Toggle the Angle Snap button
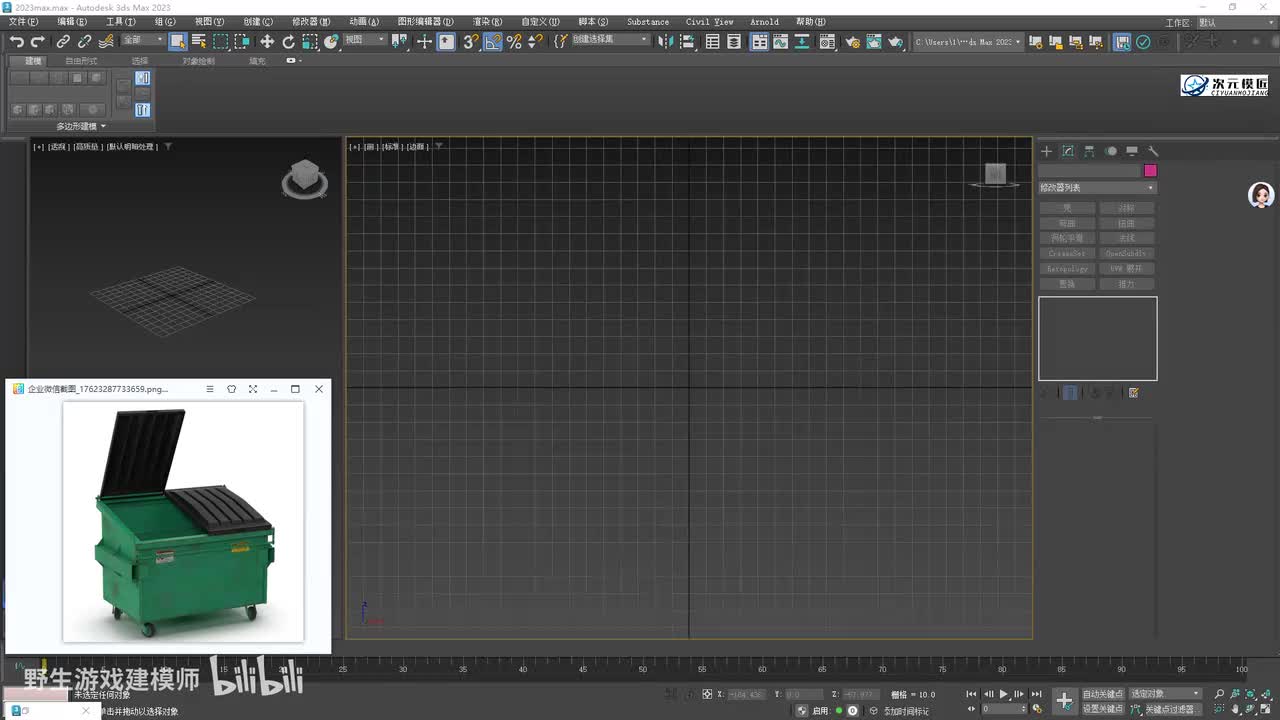This screenshot has width=1280, height=720. coord(492,41)
